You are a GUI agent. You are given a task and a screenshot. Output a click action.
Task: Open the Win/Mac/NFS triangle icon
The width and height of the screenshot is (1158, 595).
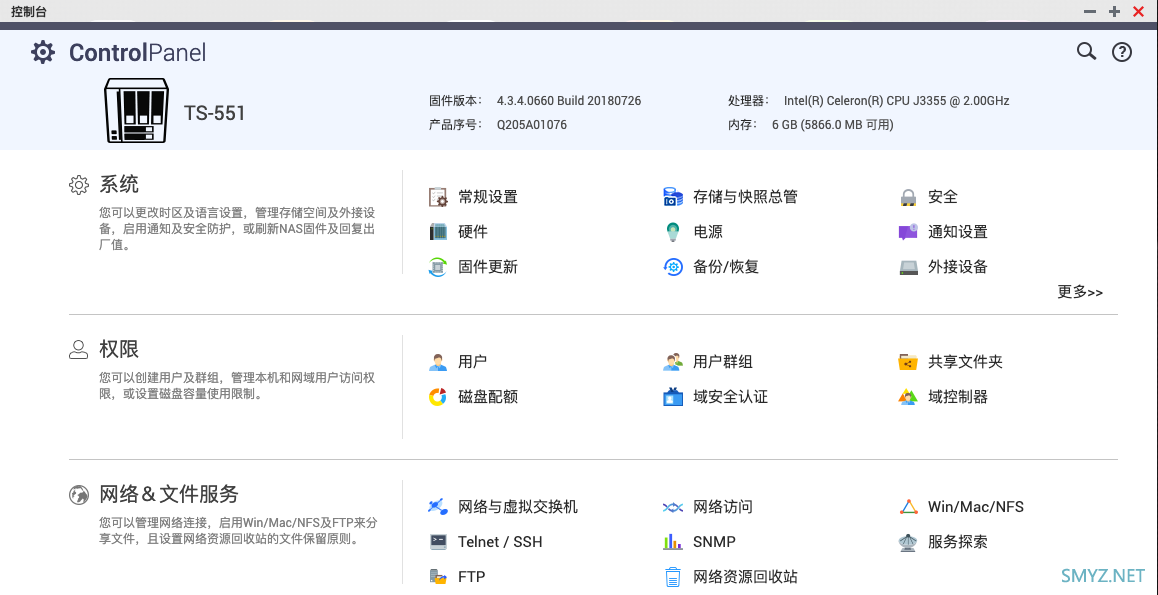pos(908,507)
